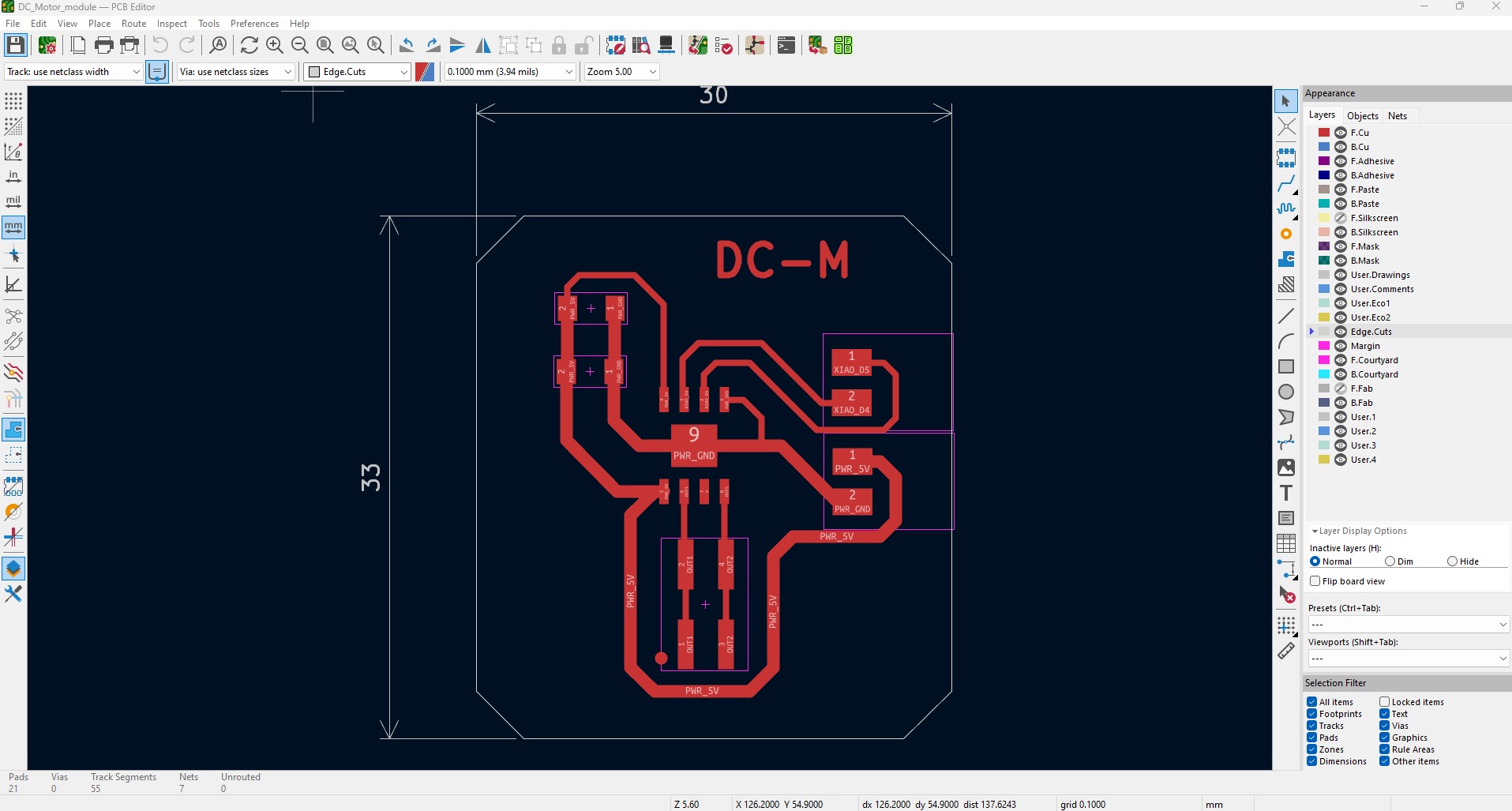The height and width of the screenshot is (811, 1512).
Task: Click the Undo arrow icon
Action: click(160, 45)
